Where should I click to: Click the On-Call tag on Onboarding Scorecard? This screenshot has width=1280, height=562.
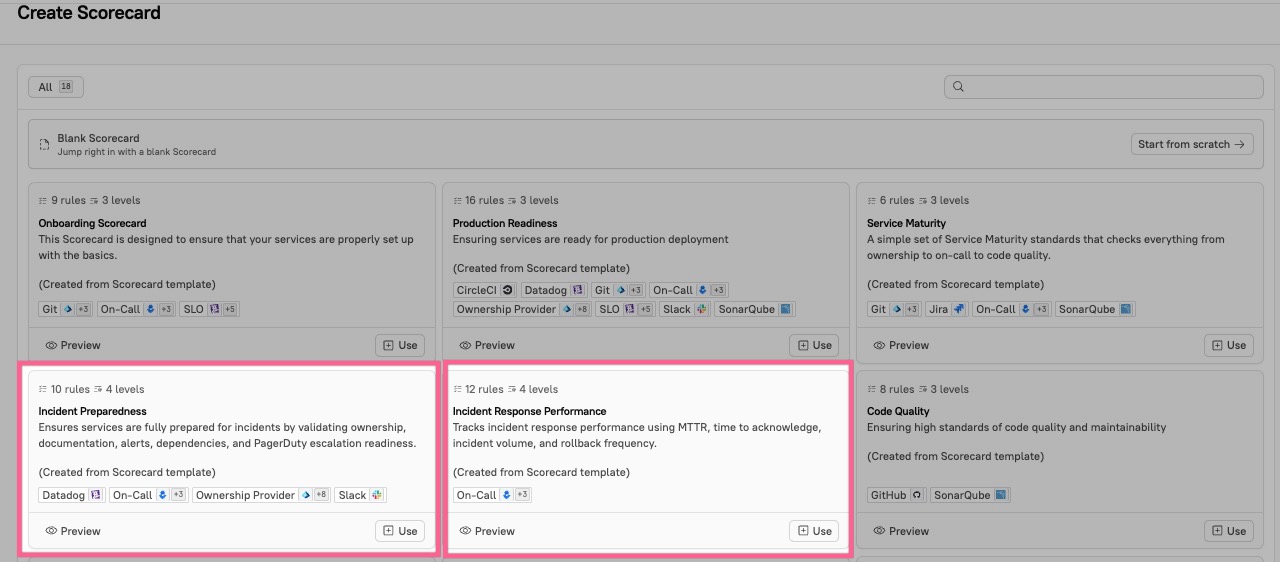[x=136, y=309]
